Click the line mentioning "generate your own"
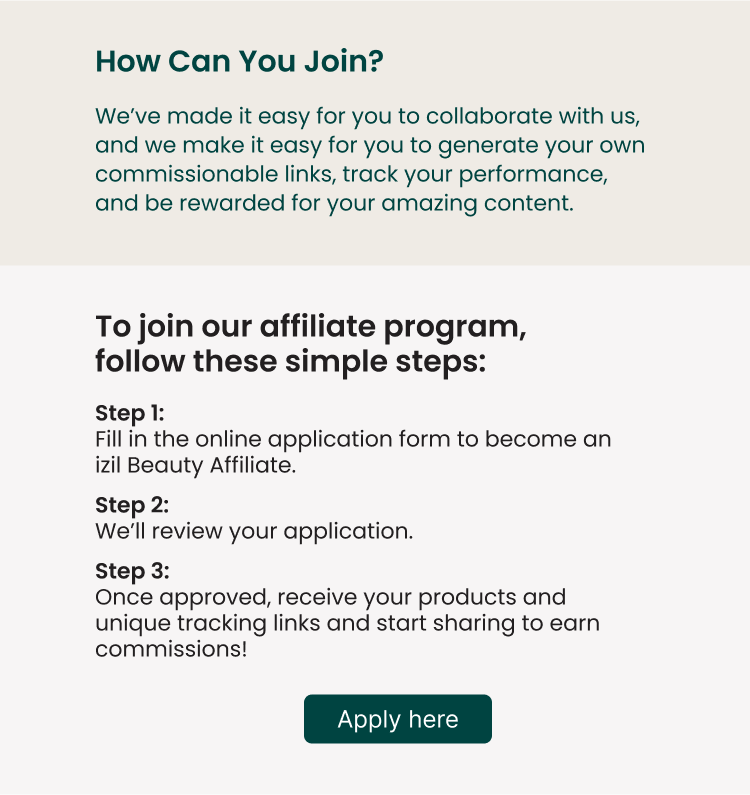 [x=370, y=146]
